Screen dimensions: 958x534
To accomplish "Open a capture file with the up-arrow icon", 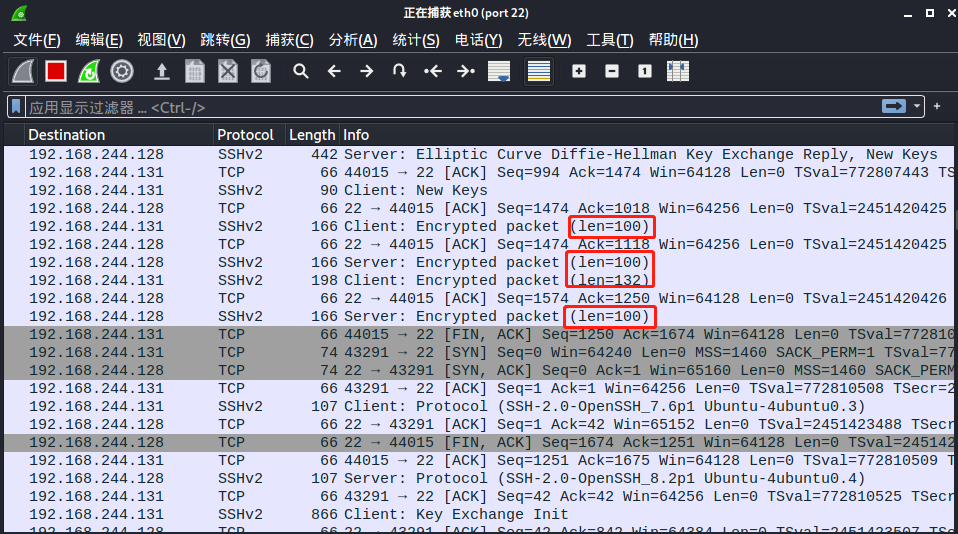I will coord(161,71).
